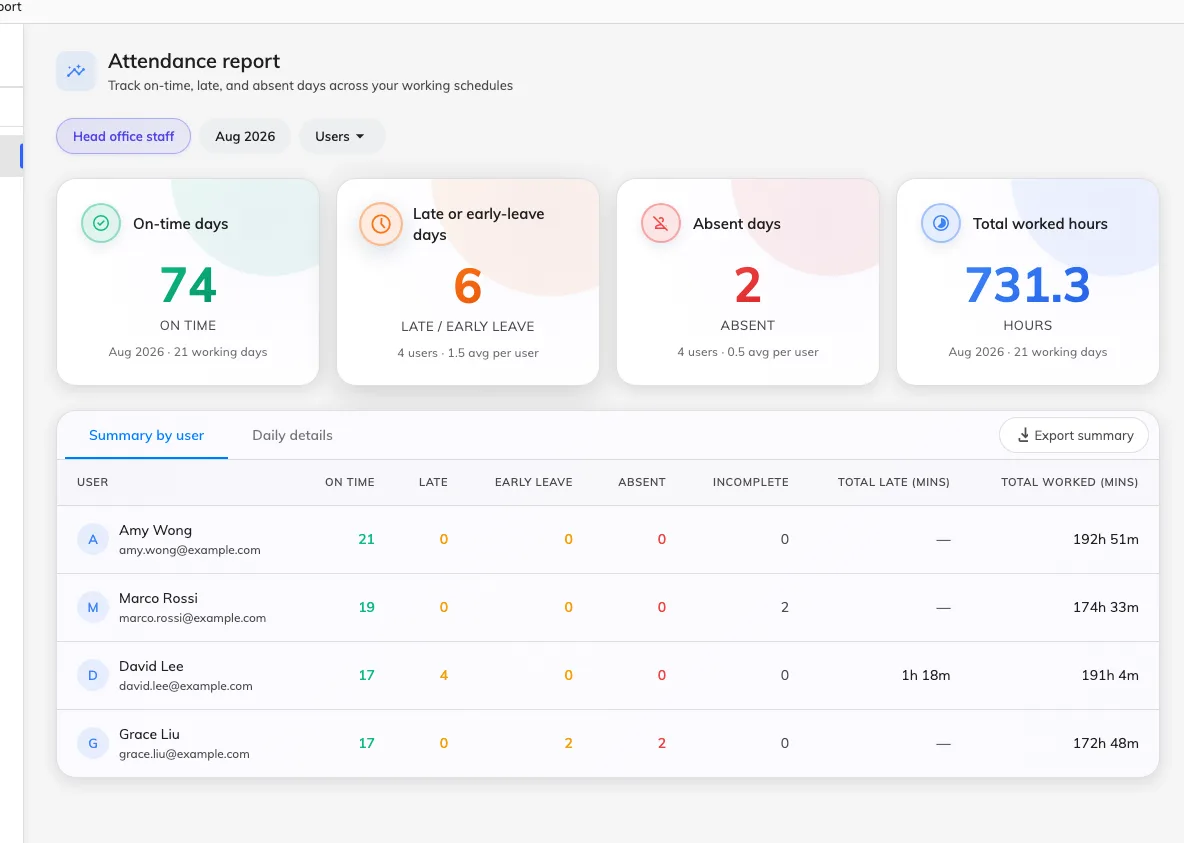Click Grace Liu's absent count 2
1184x843 pixels.
[x=661, y=743]
